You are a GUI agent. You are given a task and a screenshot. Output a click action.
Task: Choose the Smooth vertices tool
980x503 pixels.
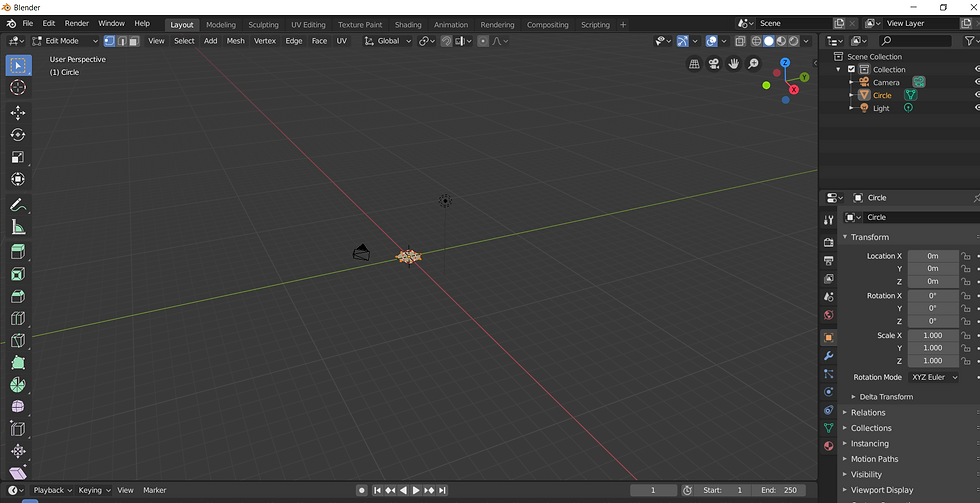pos(18,407)
